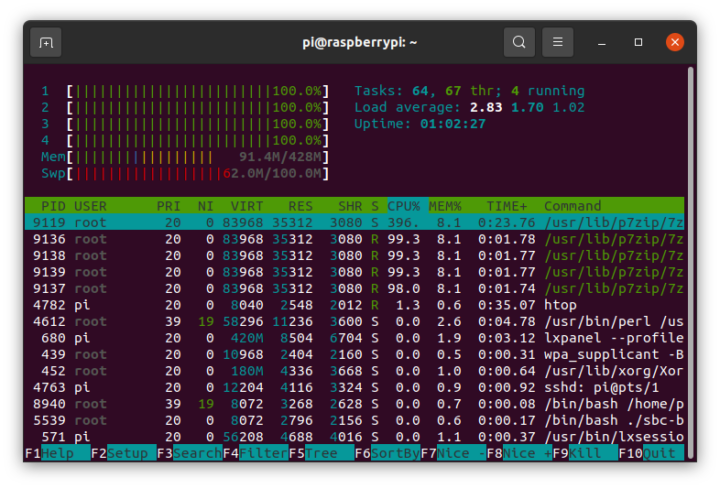The image size is (720, 488).
Task: Sort by the PRI column header
Action: pos(169,206)
